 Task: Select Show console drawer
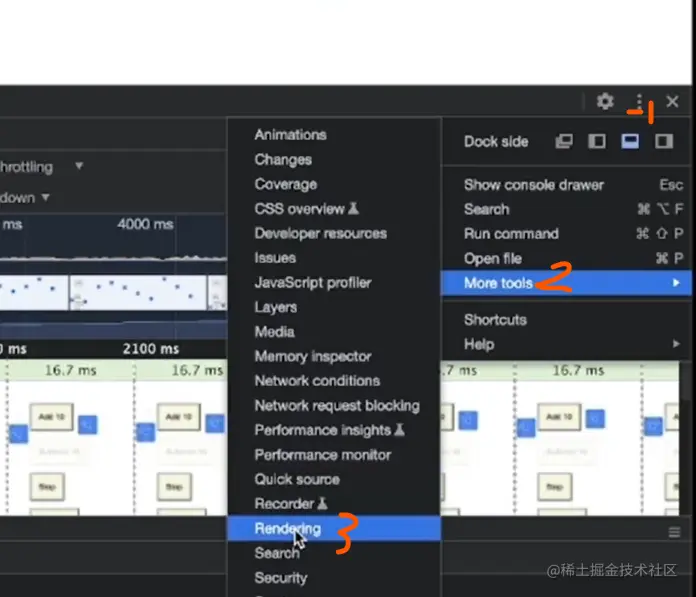[567, 185]
